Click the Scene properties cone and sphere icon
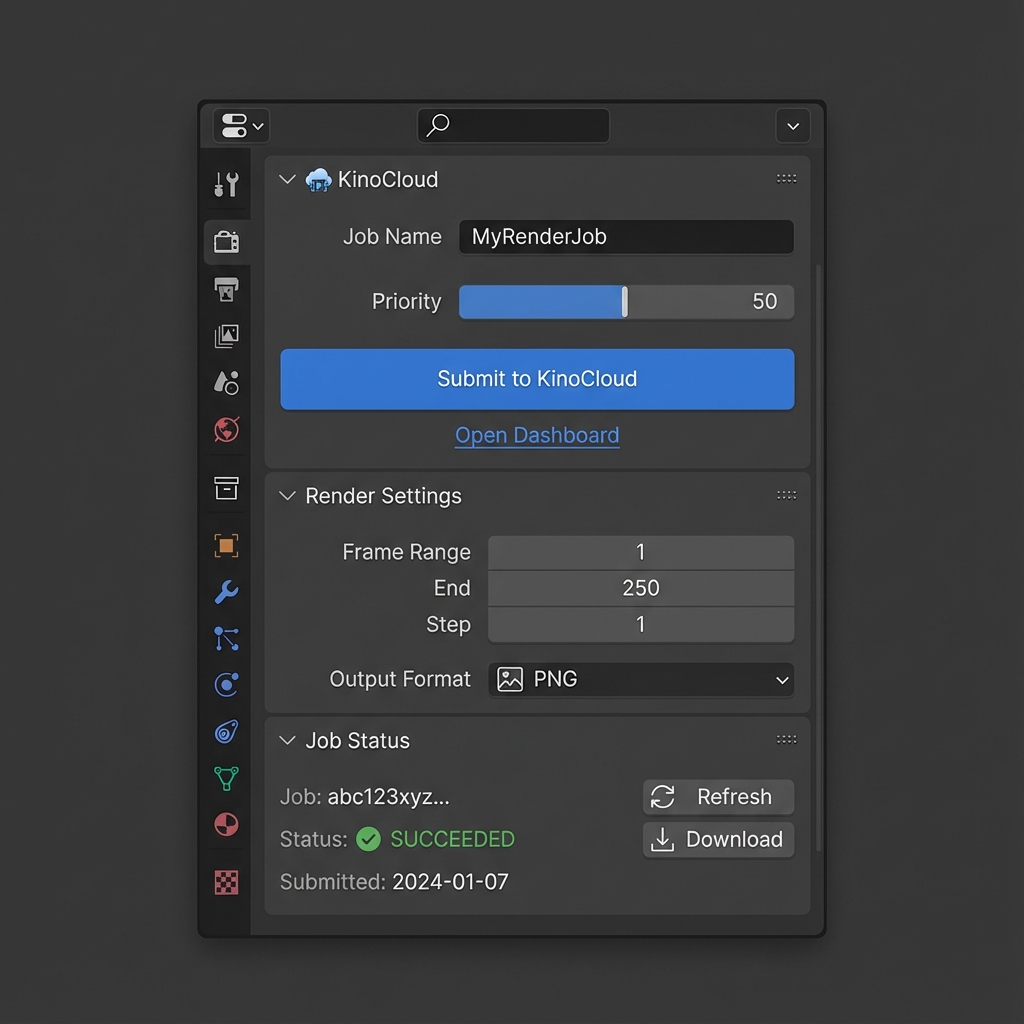Image resolution: width=1024 pixels, height=1024 pixels. [x=227, y=382]
